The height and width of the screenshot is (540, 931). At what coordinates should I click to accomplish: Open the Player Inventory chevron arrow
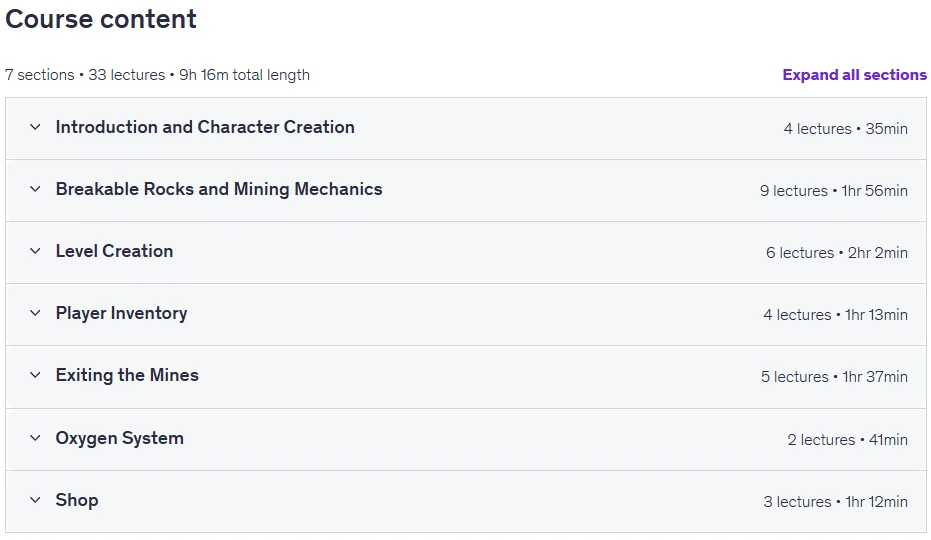tap(35, 313)
